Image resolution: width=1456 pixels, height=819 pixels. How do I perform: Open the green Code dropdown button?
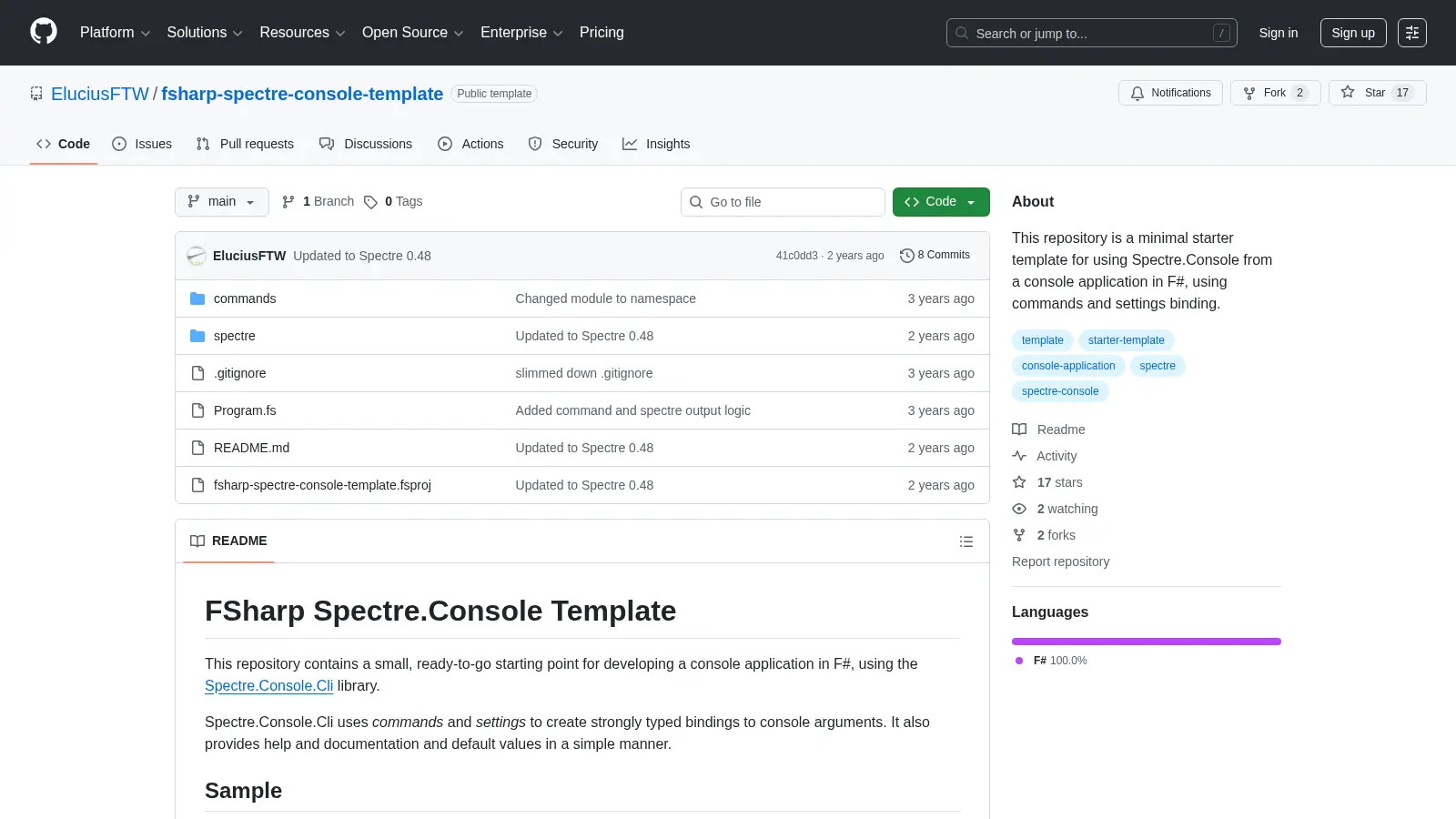941,202
